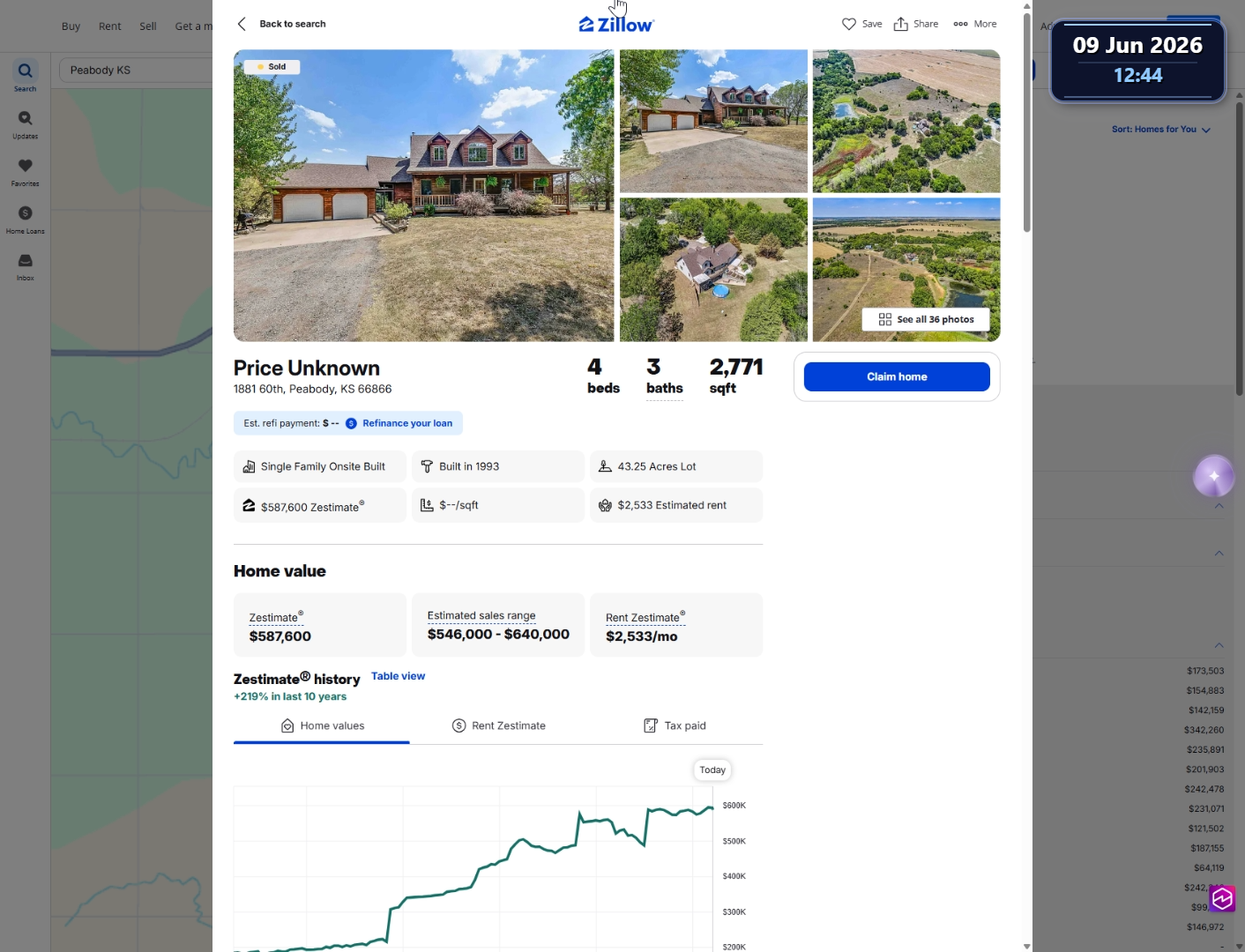Click the dollar icon beside Refinance your loan
The width and height of the screenshot is (1245, 952).
click(x=351, y=423)
